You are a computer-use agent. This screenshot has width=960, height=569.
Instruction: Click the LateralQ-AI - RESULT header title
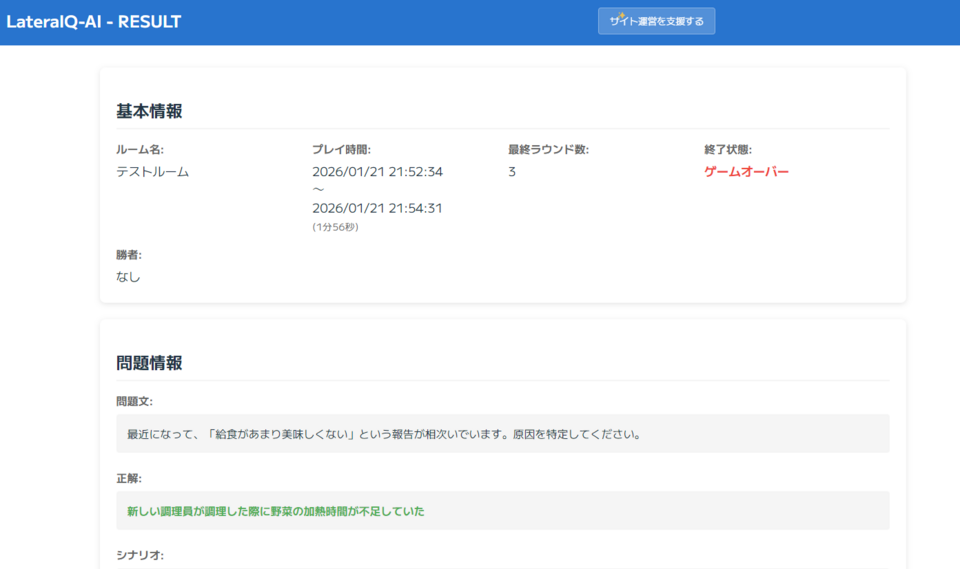click(94, 21)
